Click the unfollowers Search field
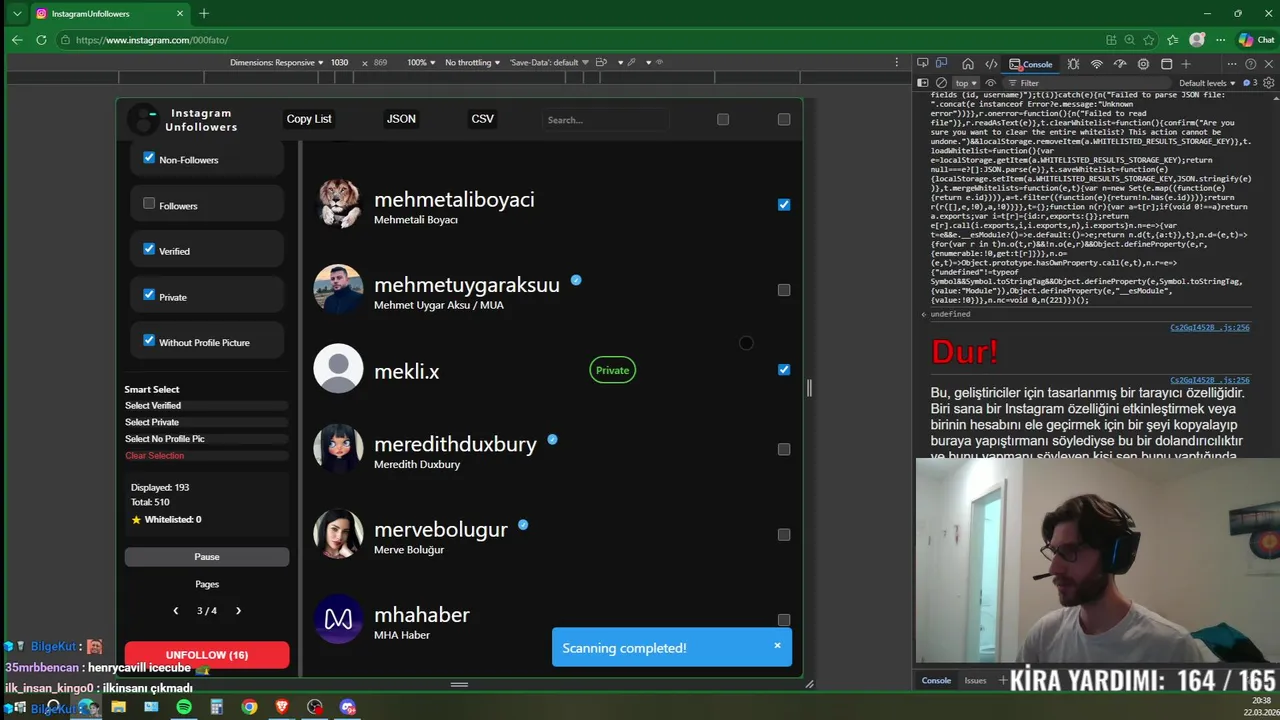Screen dimensions: 1280x720 point(605,120)
